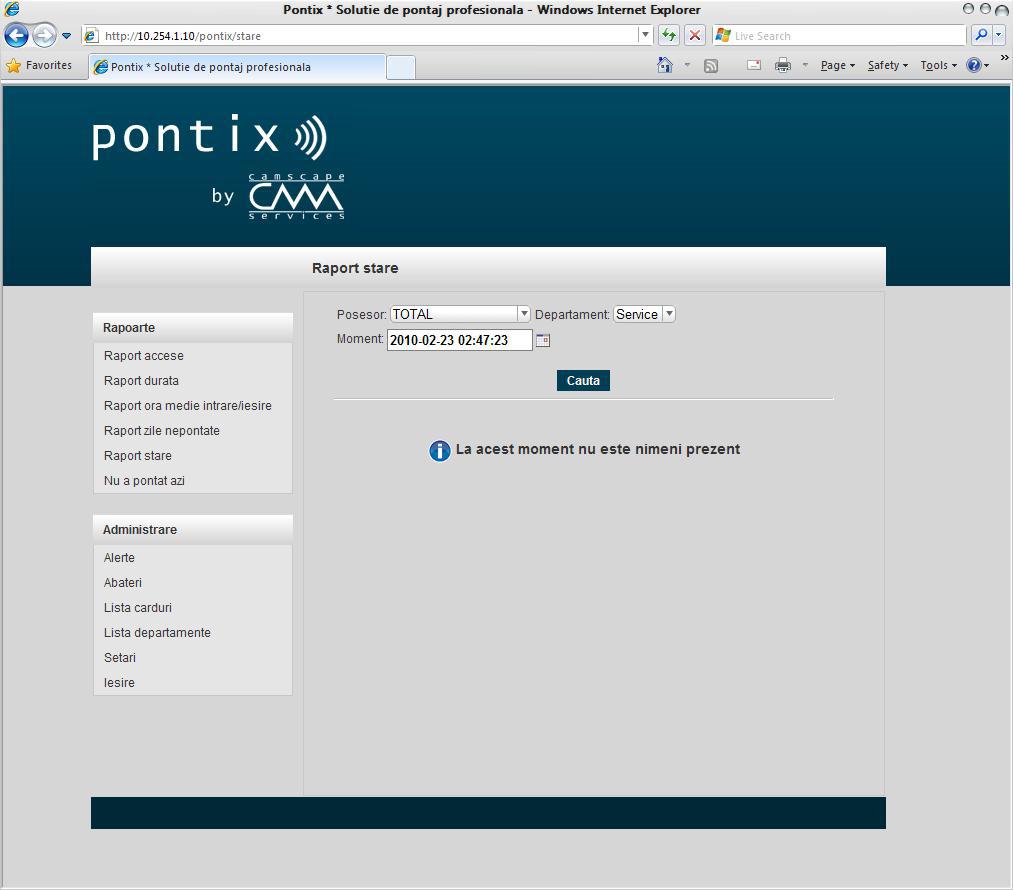
Task: Stop loading with the red X icon
Action: (694, 36)
